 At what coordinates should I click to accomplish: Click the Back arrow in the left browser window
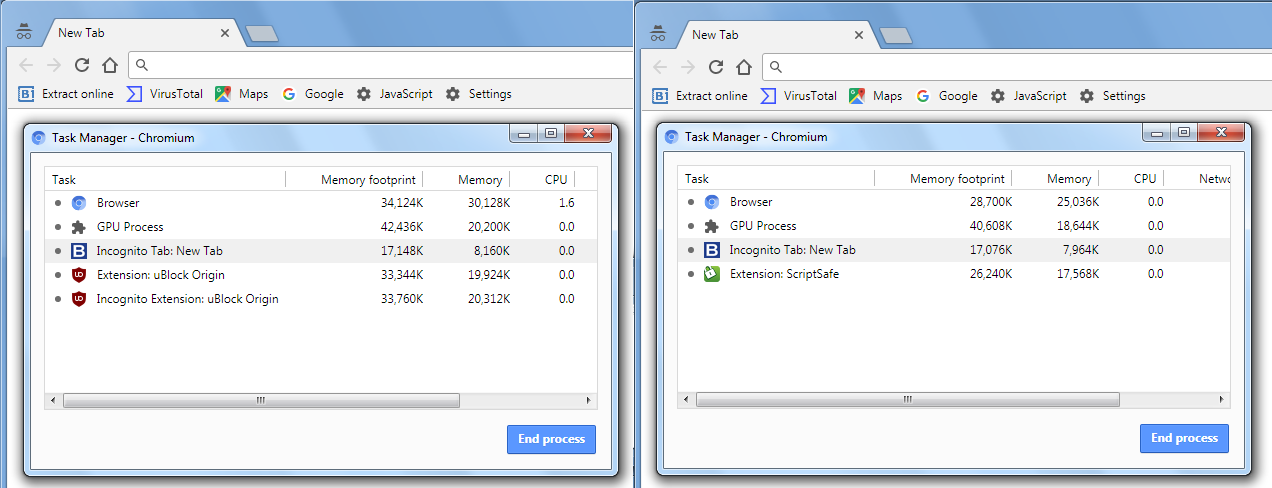click(26, 65)
